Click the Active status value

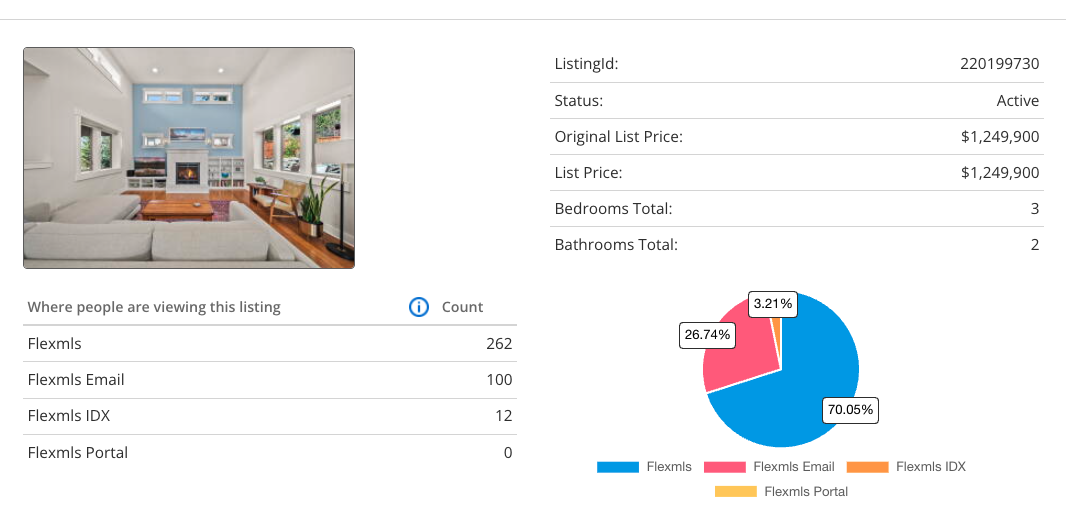point(1018,101)
